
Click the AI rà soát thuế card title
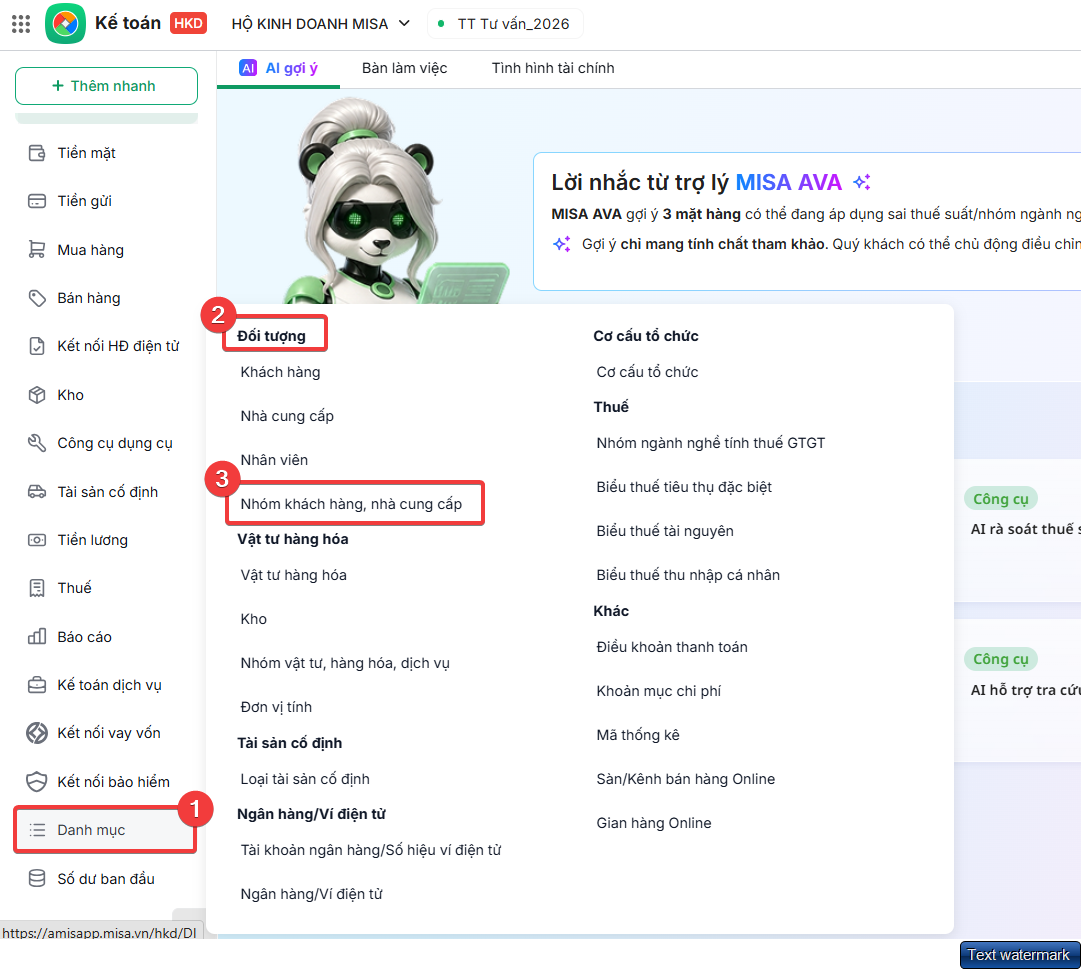(x=1026, y=529)
